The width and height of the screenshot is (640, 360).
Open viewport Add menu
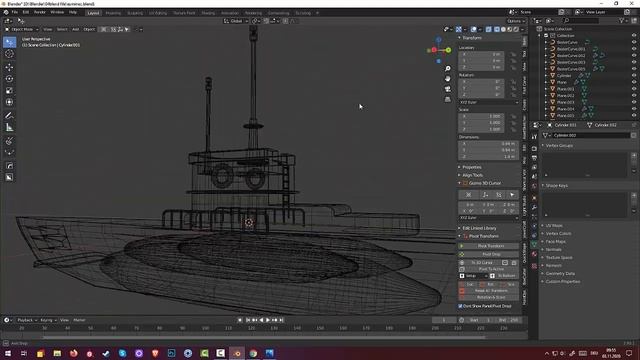coord(76,29)
